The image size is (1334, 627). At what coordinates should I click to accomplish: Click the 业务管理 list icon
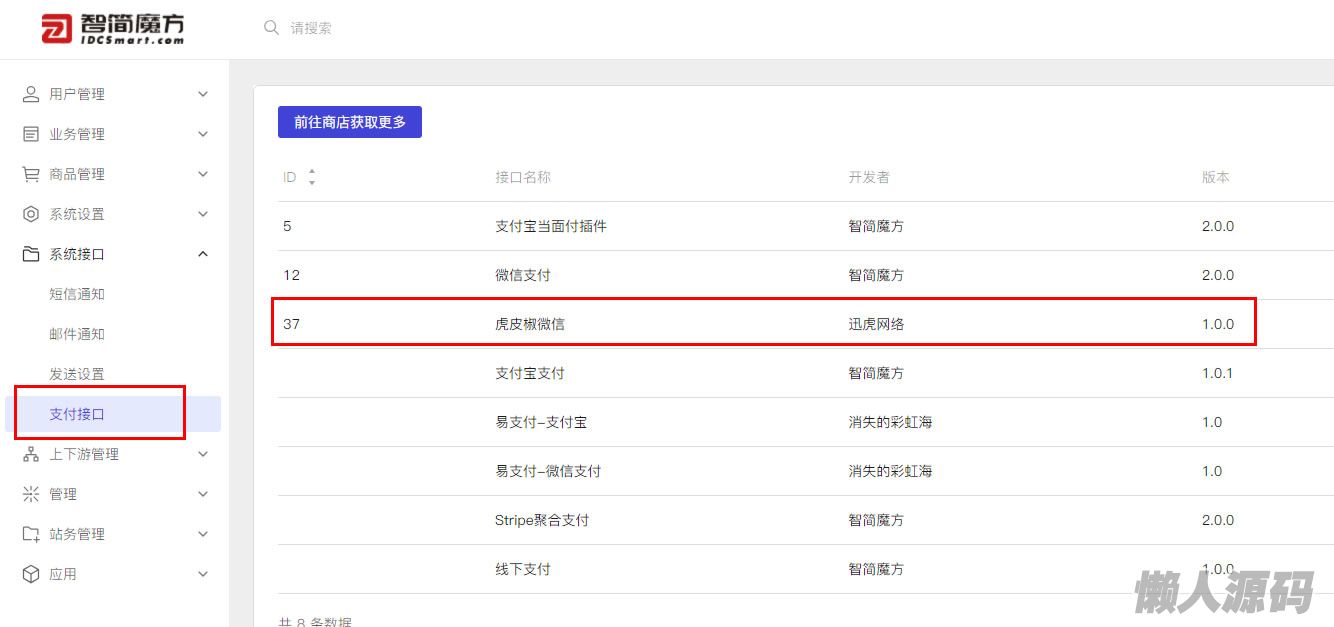[31, 134]
